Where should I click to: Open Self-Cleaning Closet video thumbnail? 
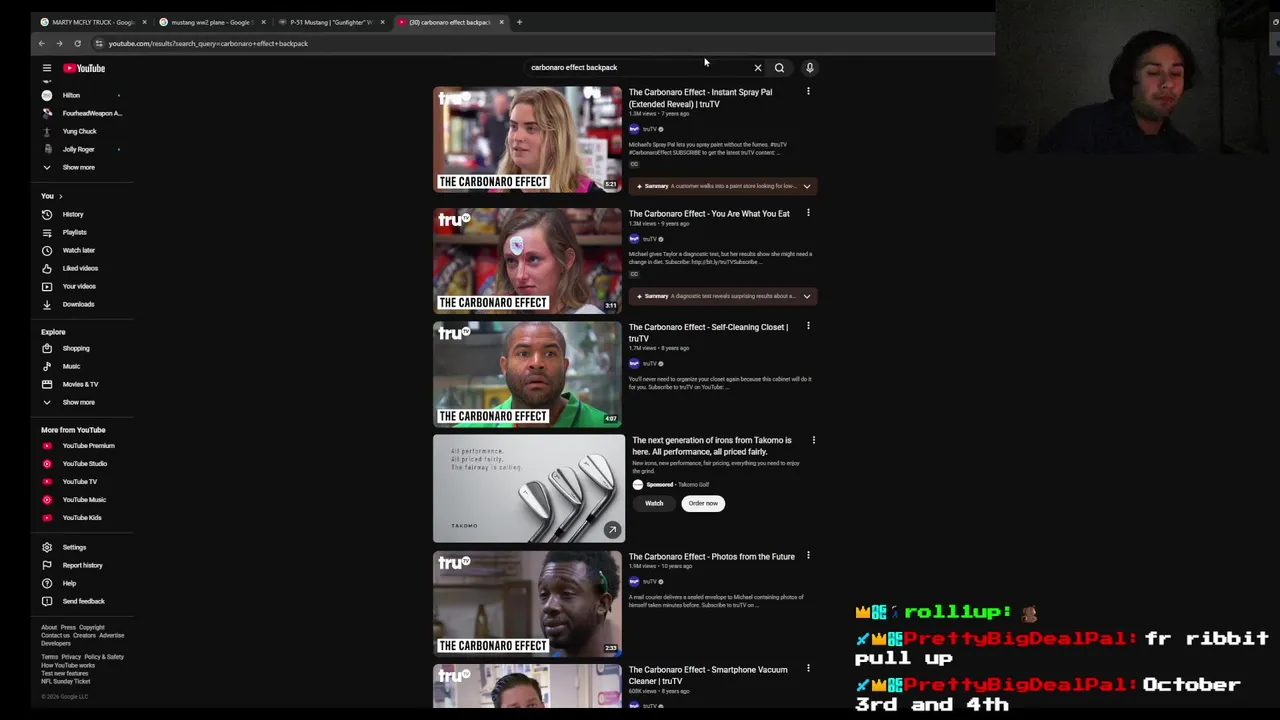point(527,374)
